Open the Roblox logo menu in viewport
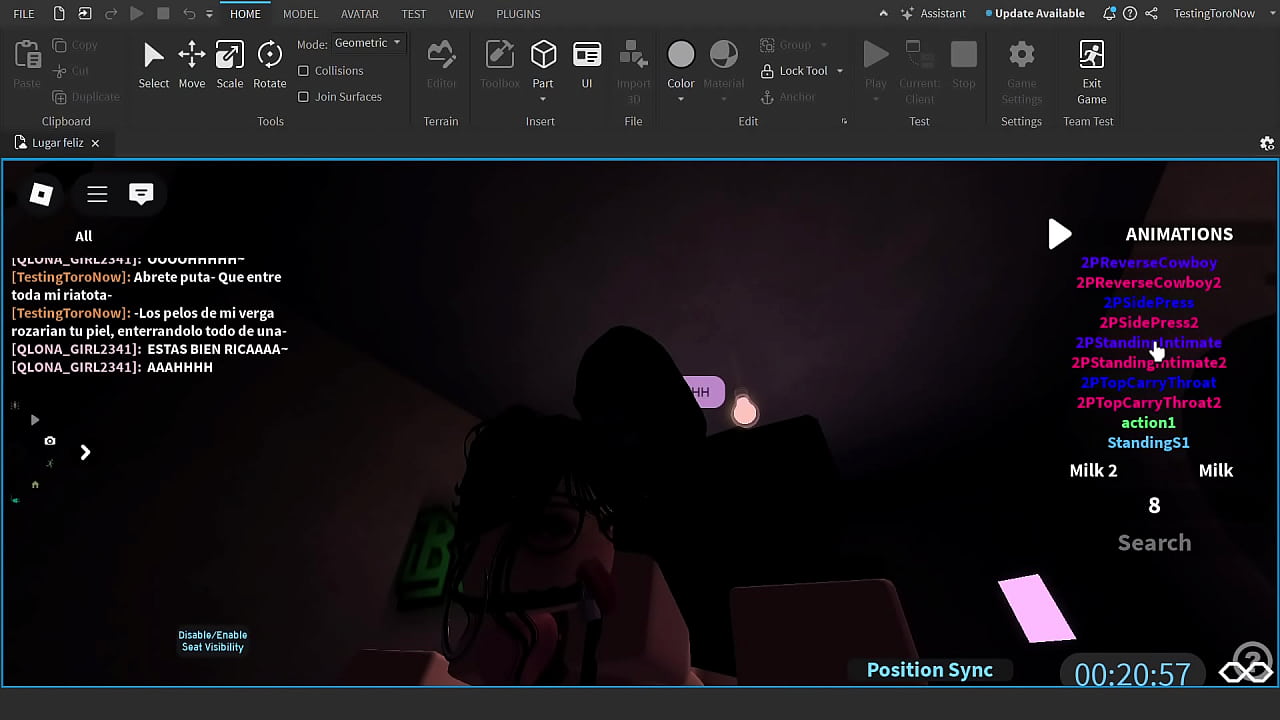The width and height of the screenshot is (1280, 720). [x=41, y=194]
